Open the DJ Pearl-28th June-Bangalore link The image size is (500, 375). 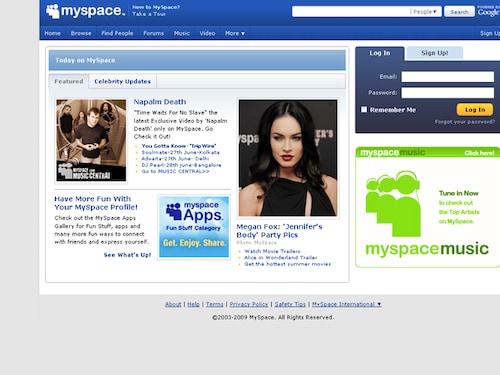coord(181,165)
